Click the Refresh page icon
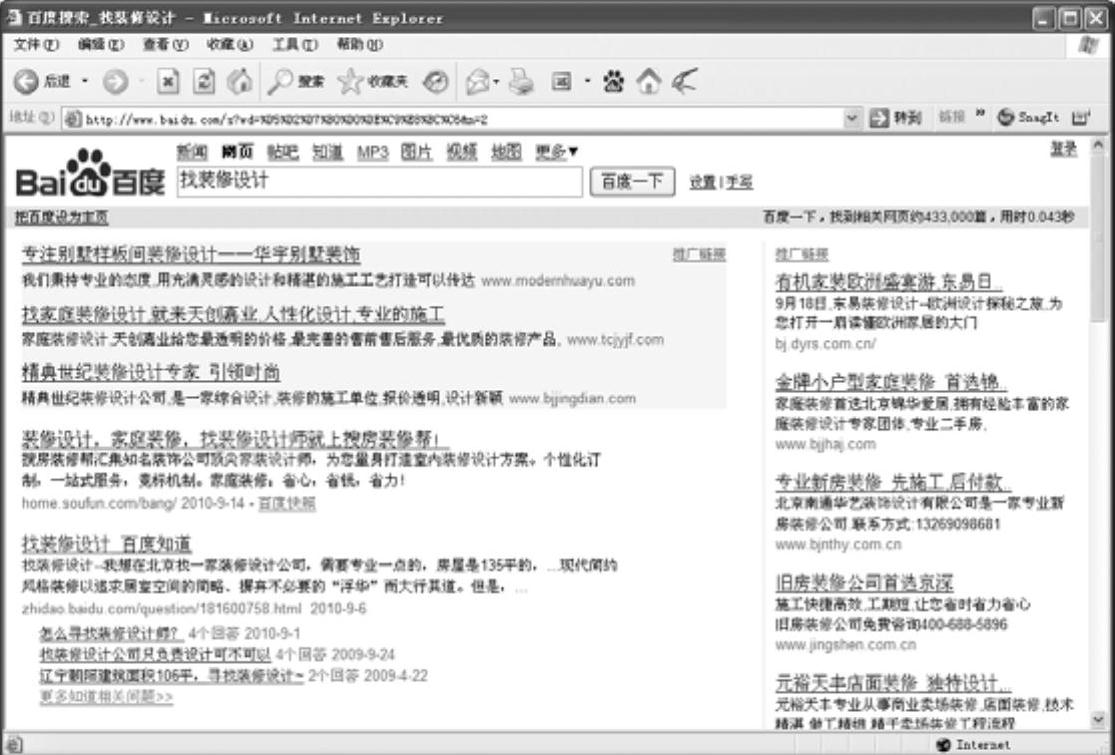The width and height of the screenshot is (1115, 755). tap(204, 82)
